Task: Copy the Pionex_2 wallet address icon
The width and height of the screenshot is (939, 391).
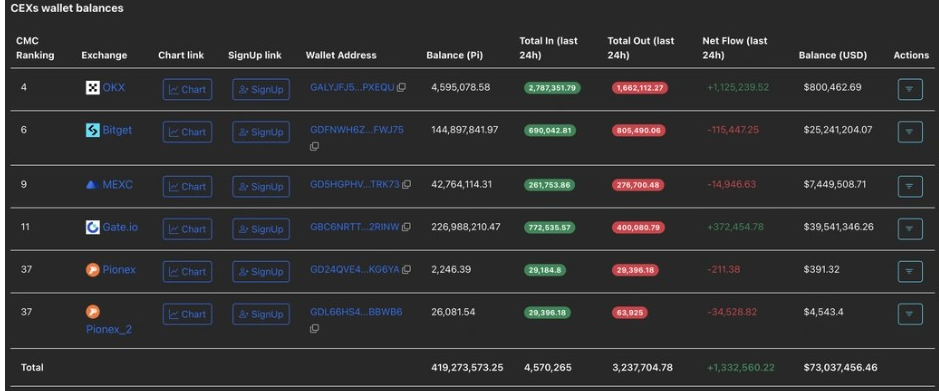Action: point(314,329)
